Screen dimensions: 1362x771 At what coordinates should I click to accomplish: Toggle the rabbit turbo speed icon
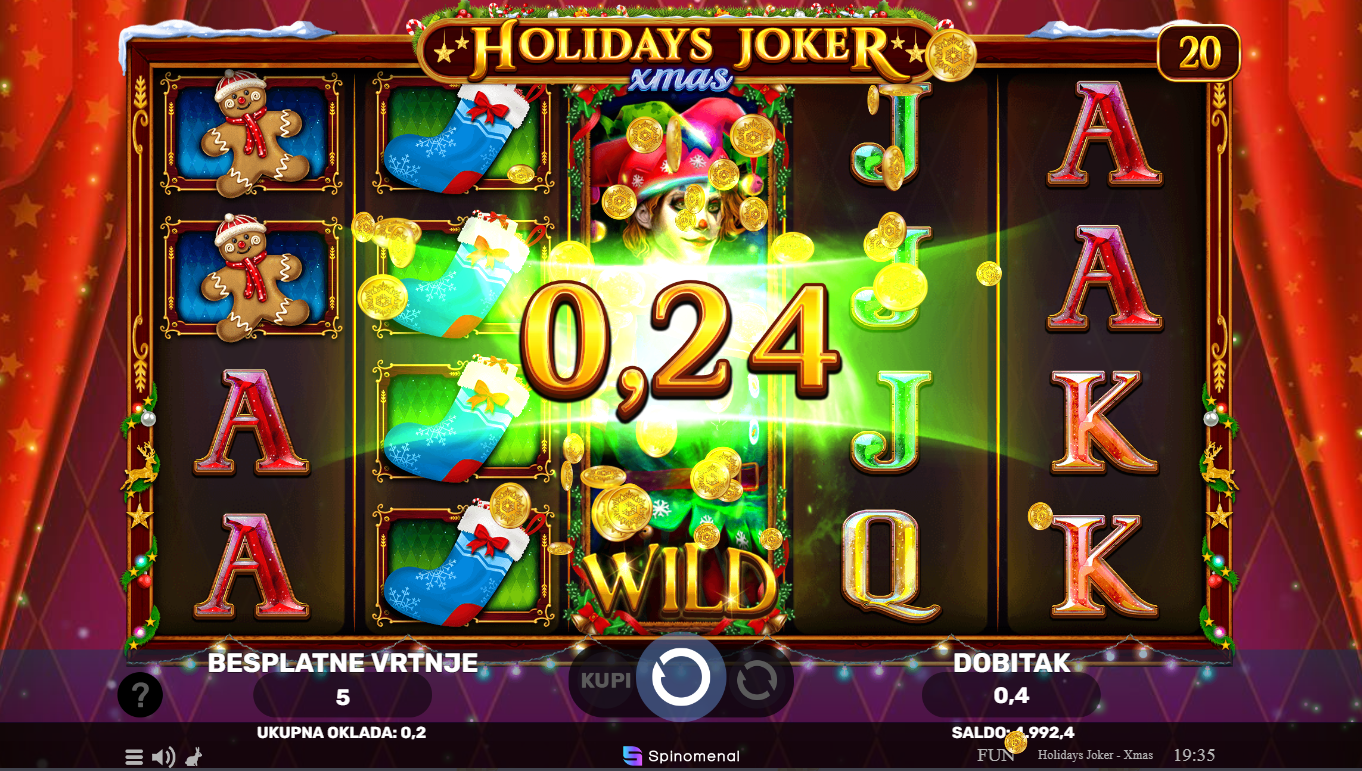coord(195,757)
